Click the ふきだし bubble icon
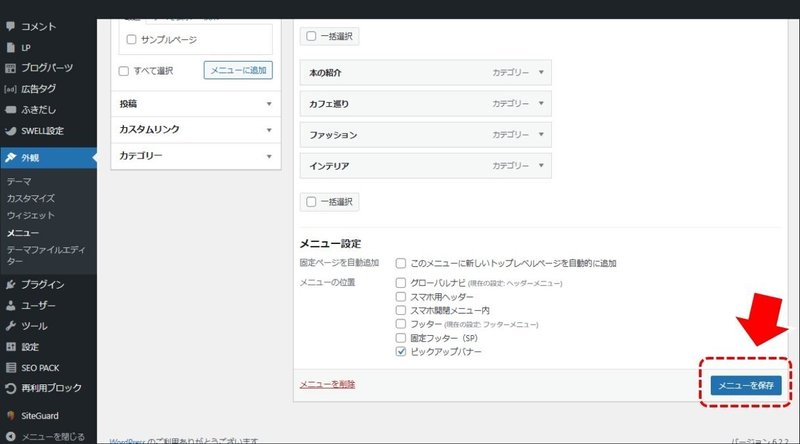800x444 pixels. 10,110
